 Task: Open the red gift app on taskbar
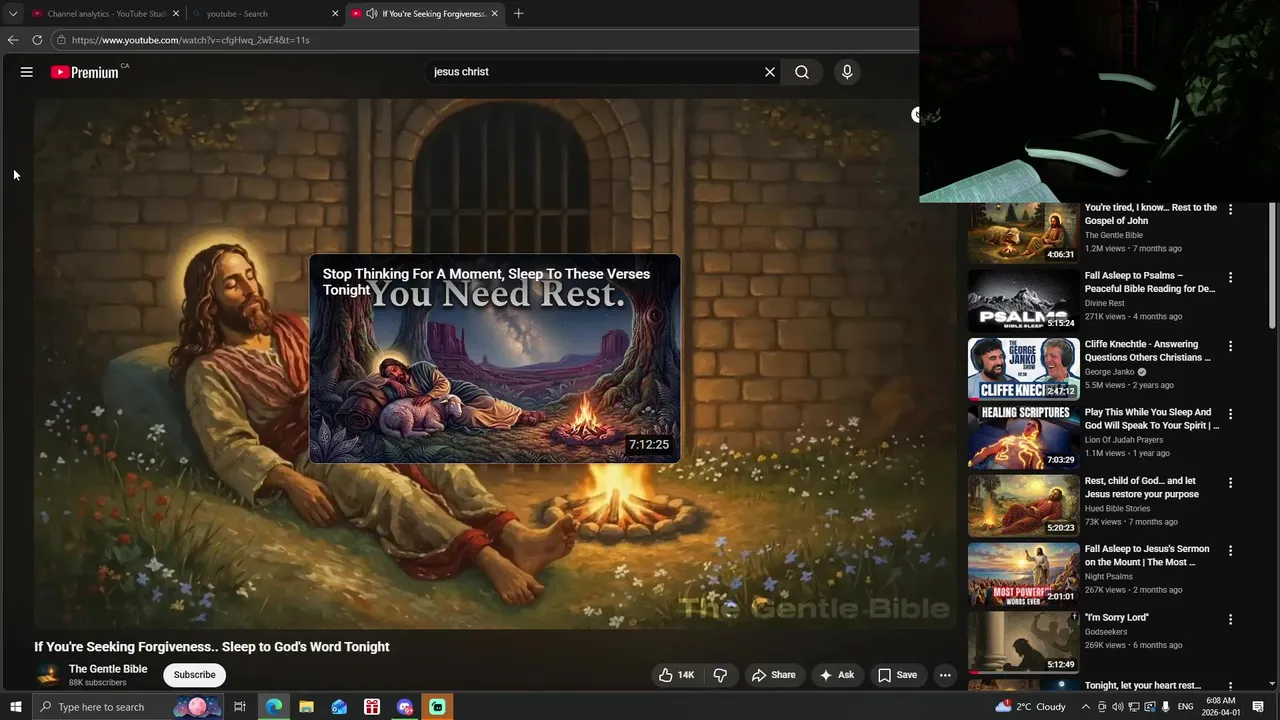pyautogui.click(x=372, y=707)
